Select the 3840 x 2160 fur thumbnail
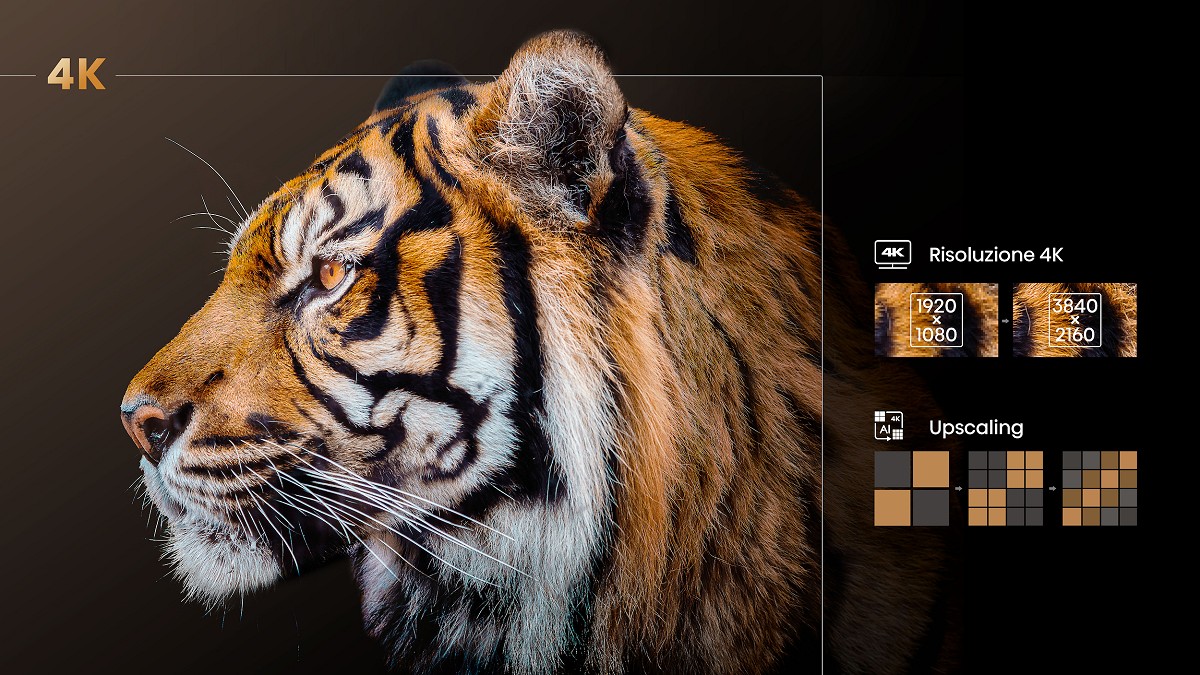 pyautogui.click(x=1075, y=320)
